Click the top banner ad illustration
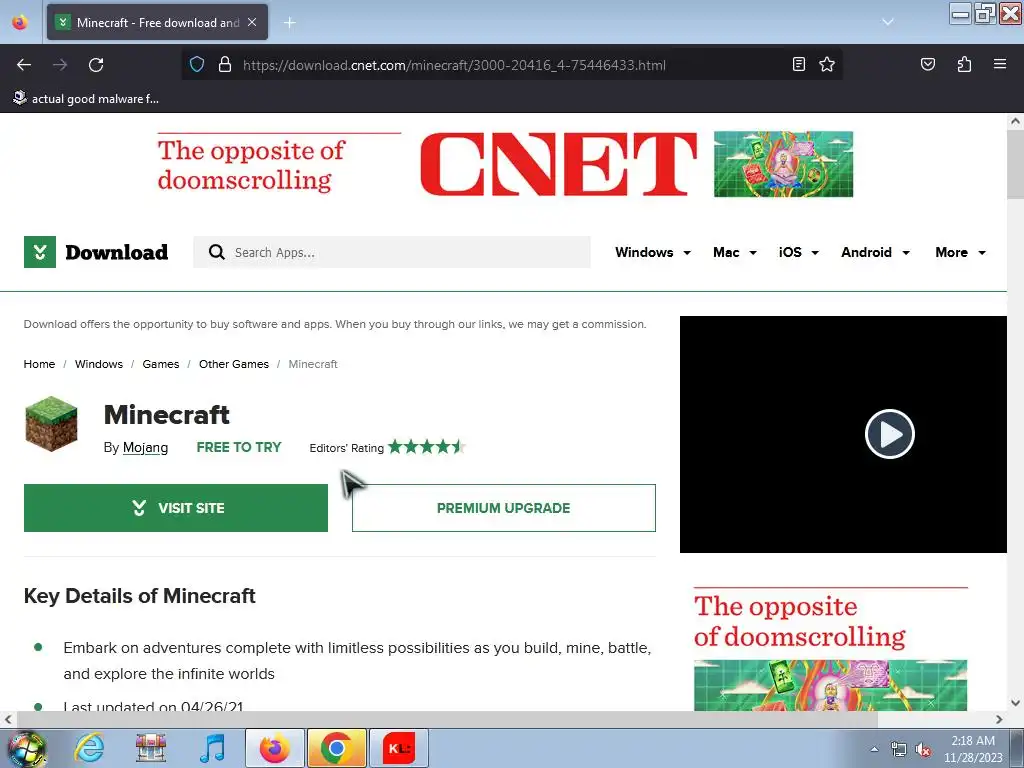Image resolution: width=1024 pixels, height=768 pixels. (783, 164)
